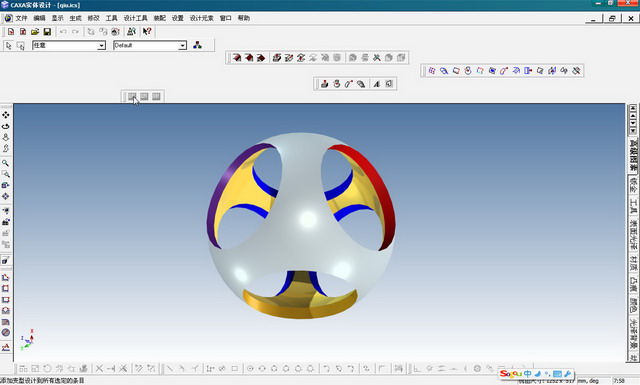Click the Sogou 中 language toggle
Screen dimensions: 640x385
pos(528,374)
